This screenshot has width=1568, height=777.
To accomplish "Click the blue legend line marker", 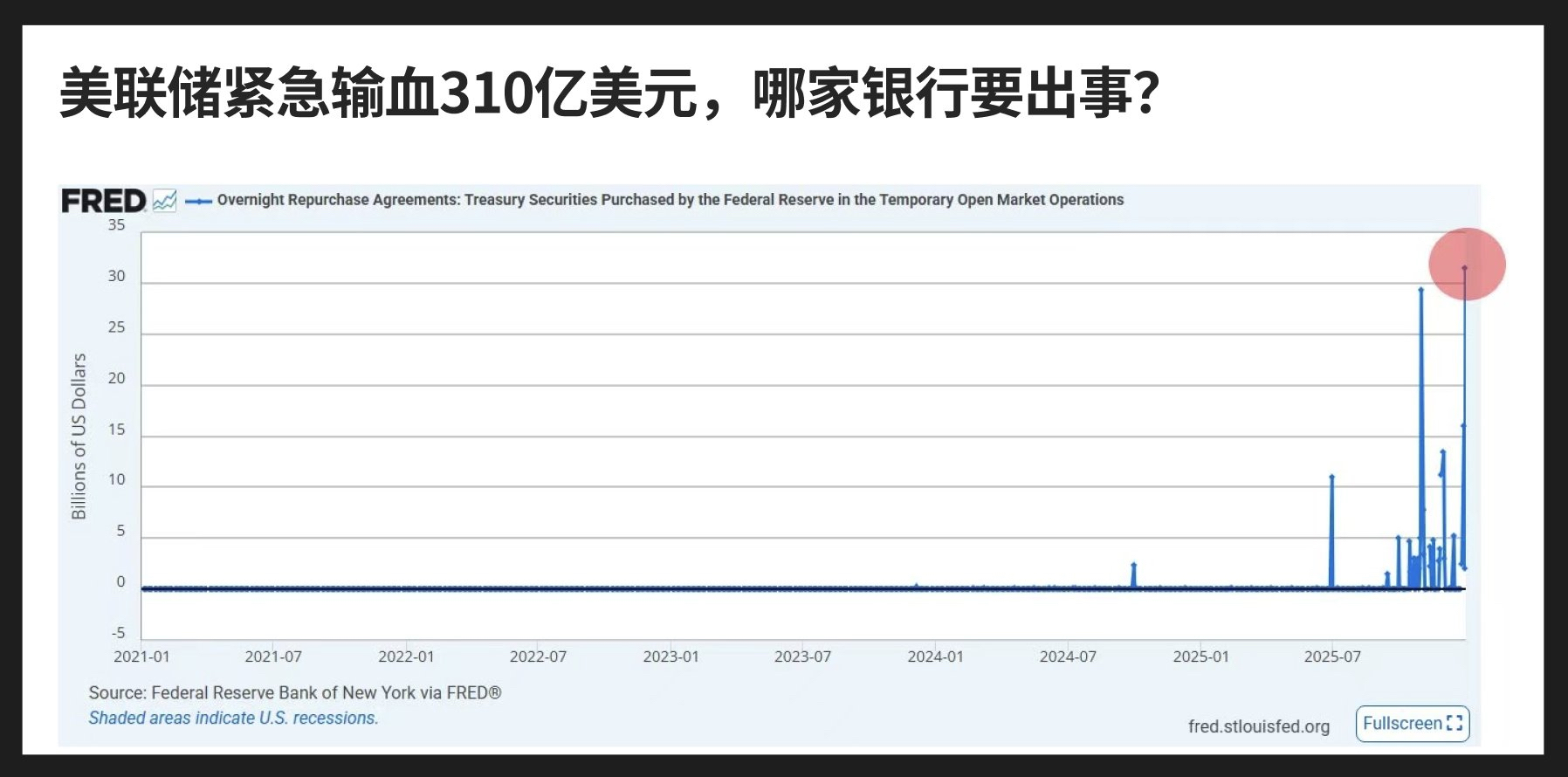I will coord(199,201).
